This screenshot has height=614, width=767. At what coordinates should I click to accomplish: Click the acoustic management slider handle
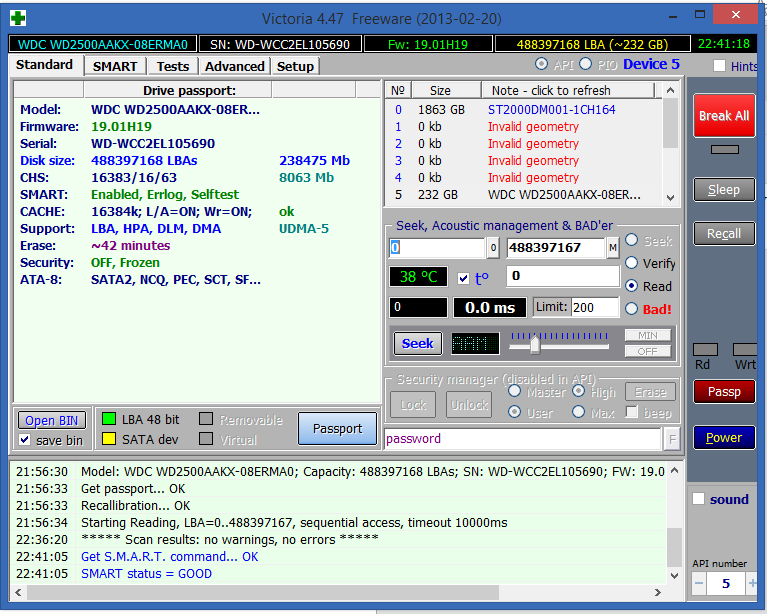point(535,344)
